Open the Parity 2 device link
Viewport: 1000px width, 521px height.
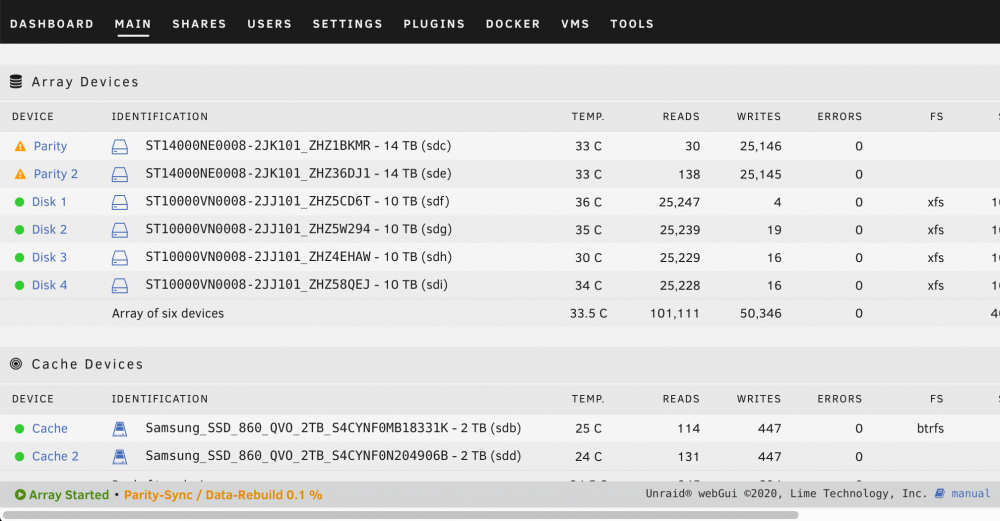[55, 174]
